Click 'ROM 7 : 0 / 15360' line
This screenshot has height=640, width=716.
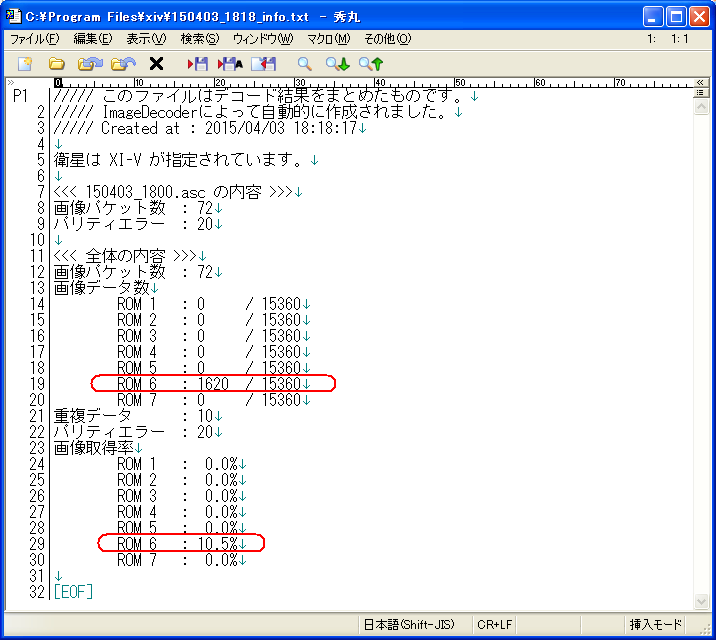click(214, 400)
